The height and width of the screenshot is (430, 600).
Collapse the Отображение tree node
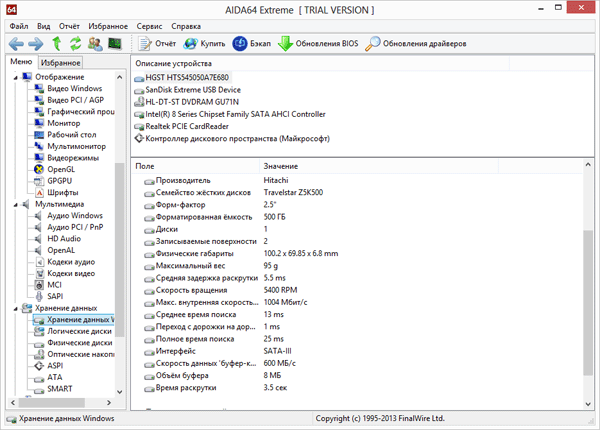(16, 78)
